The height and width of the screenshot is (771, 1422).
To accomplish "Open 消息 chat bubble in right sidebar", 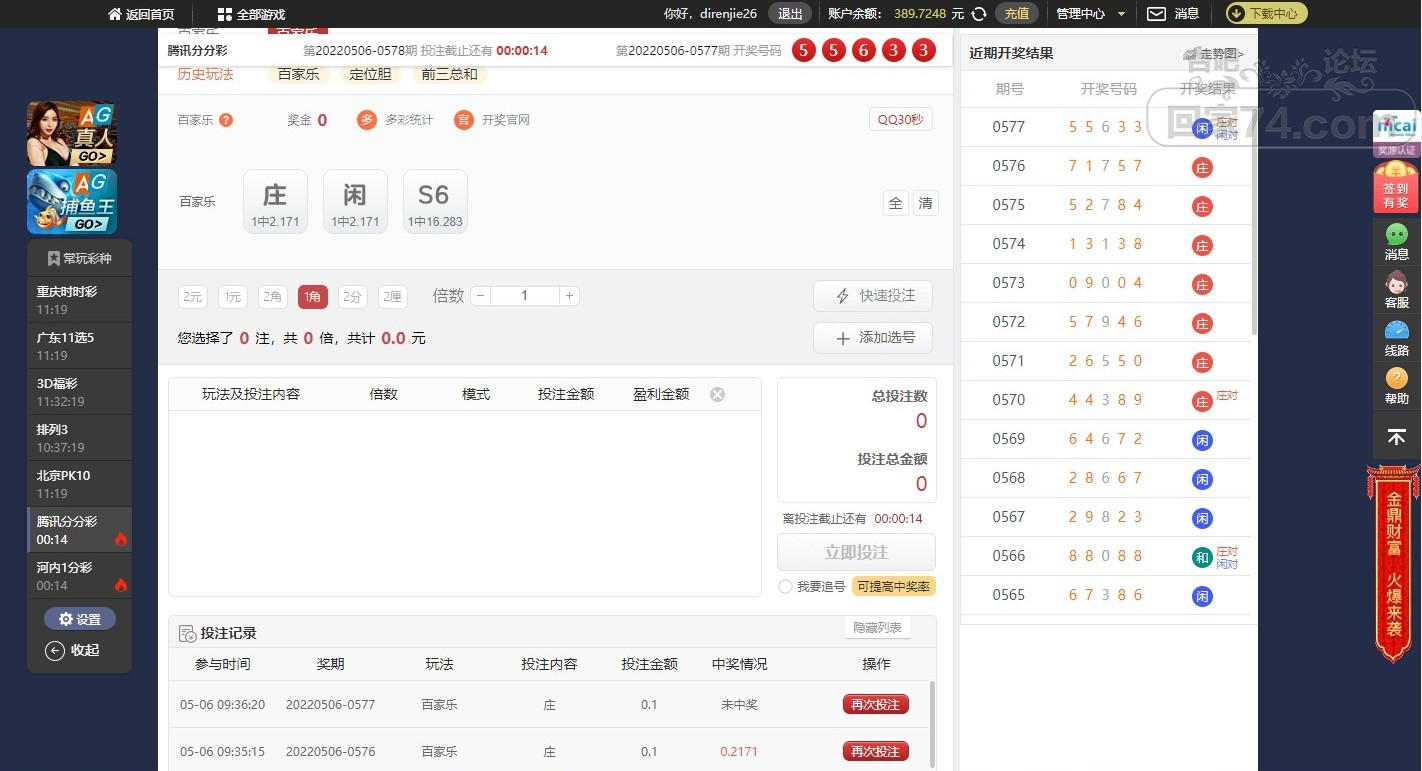I will pos(1396,242).
